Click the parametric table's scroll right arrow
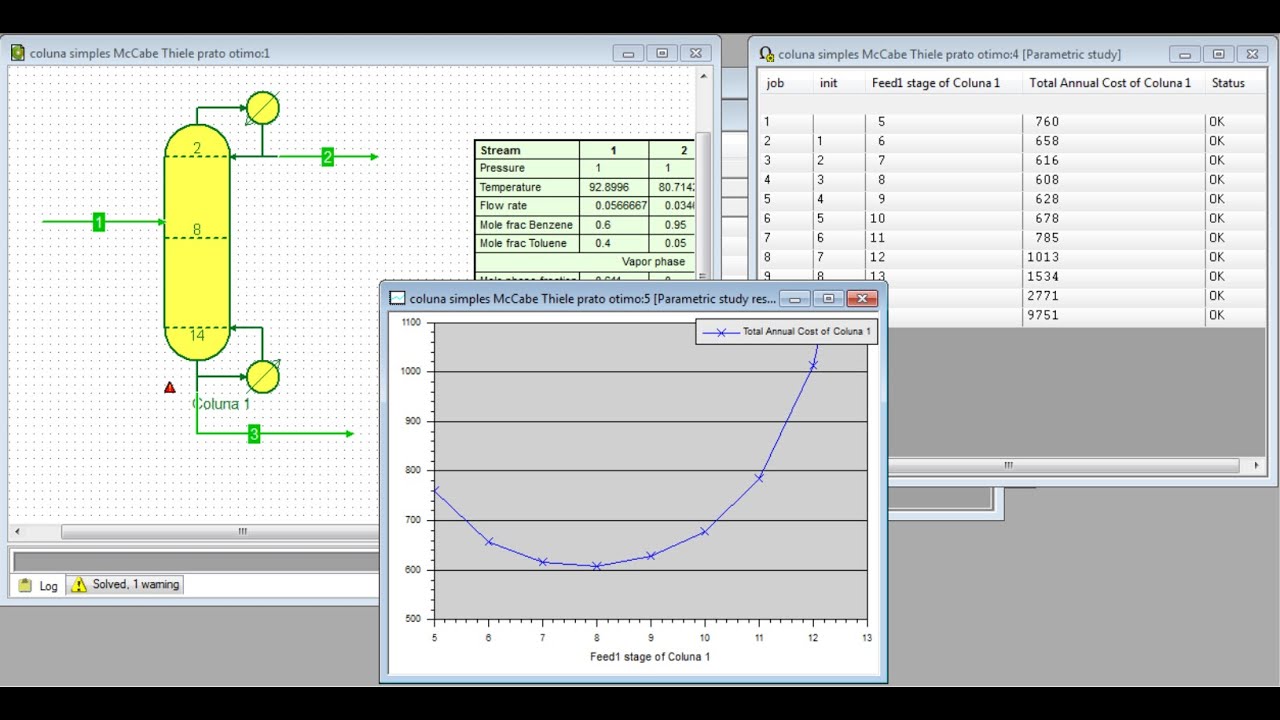Image resolution: width=1280 pixels, height=720 pixels. [x=1257, y=465]
